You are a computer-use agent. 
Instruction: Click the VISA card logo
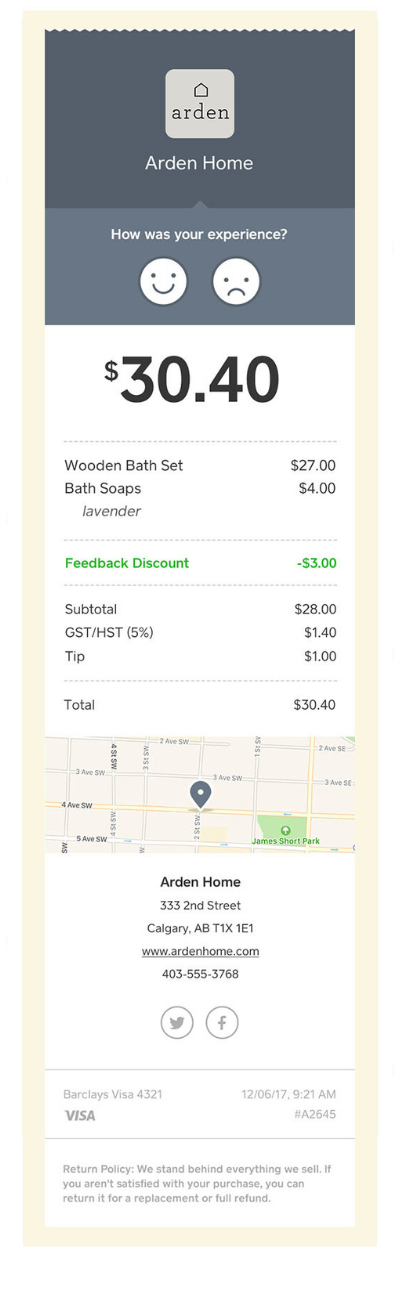pyautogui.click(x=80, y=1115)
